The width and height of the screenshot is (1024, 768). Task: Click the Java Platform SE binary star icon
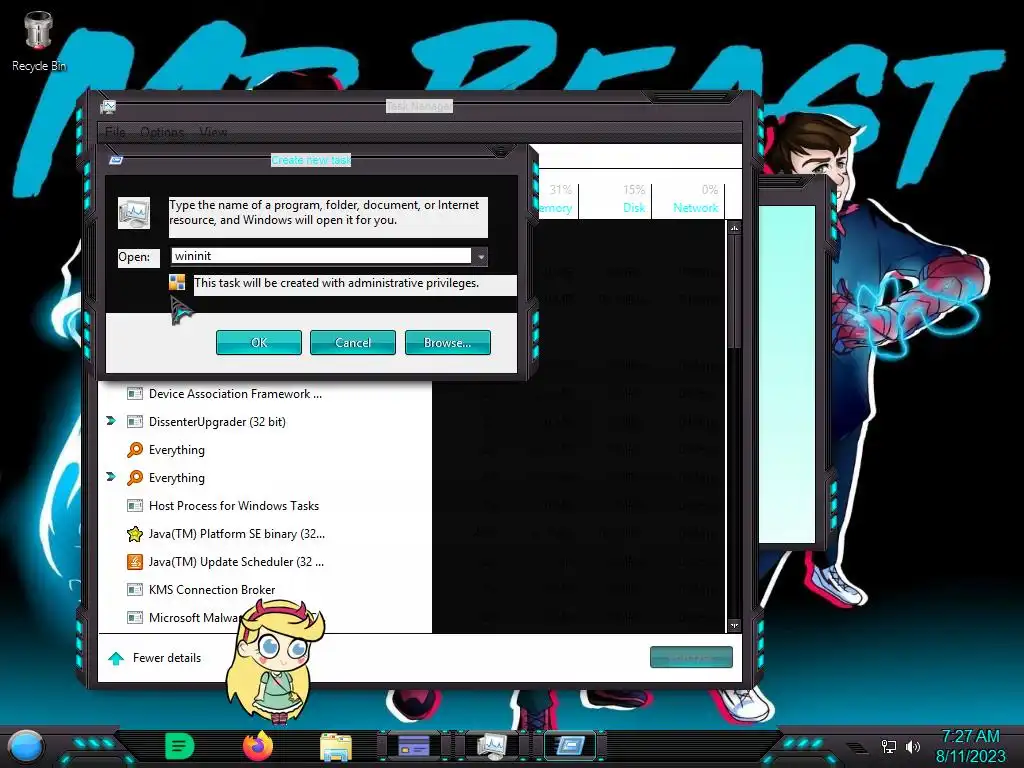135,534
